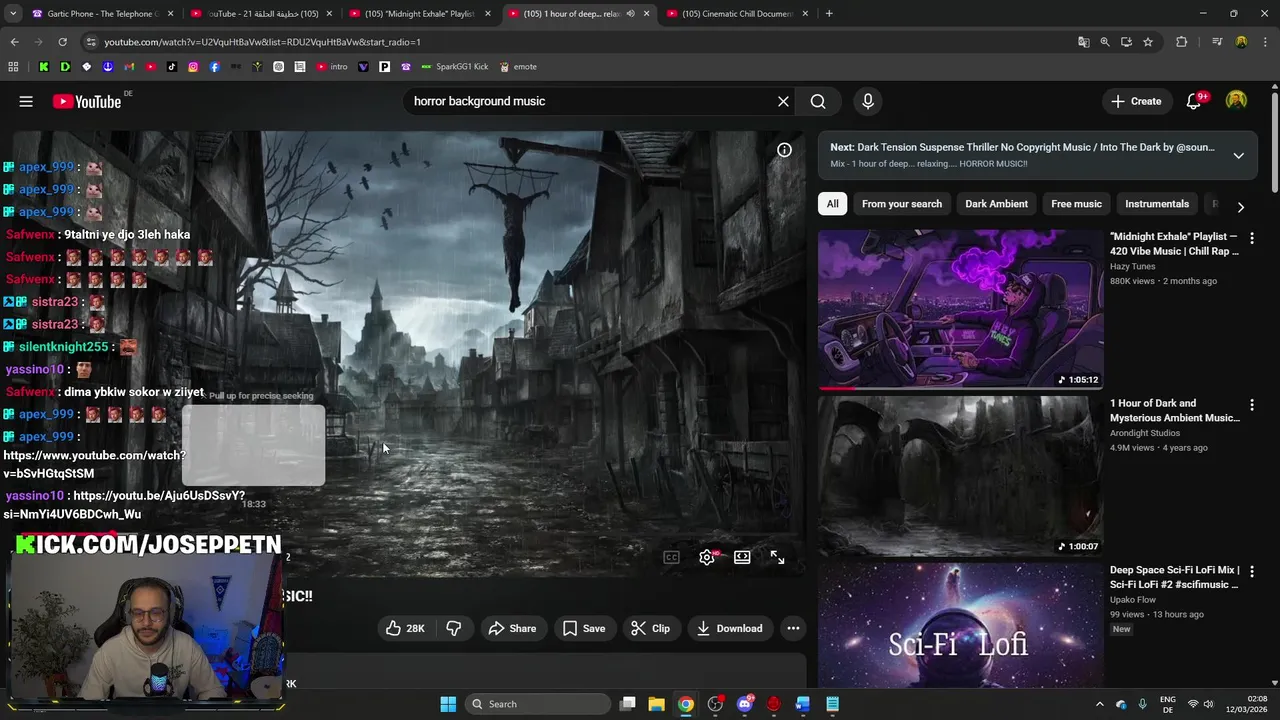Open Chrome three-dot menu
This screenshot has width=1280, height=720.
(1265, 42)
